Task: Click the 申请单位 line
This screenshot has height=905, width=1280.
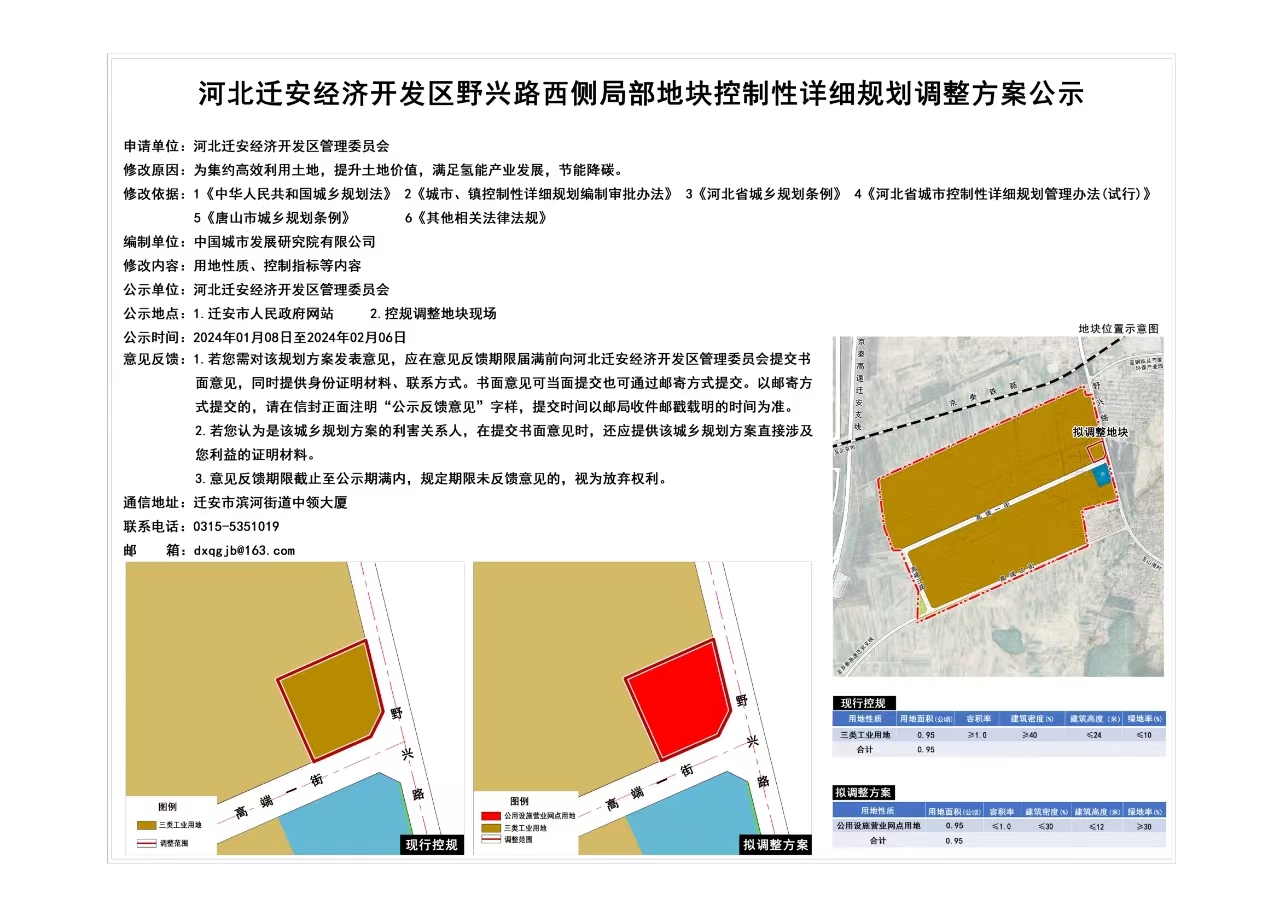Action: pyautogui.click(x=256, y=145)
